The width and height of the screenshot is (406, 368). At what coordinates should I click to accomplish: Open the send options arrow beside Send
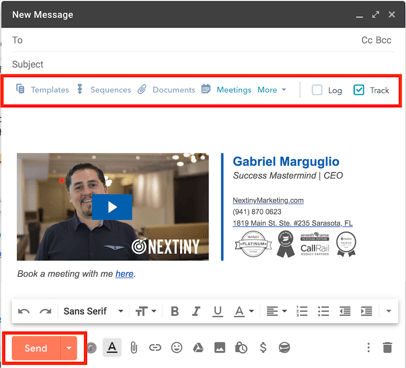pos(69,348)
